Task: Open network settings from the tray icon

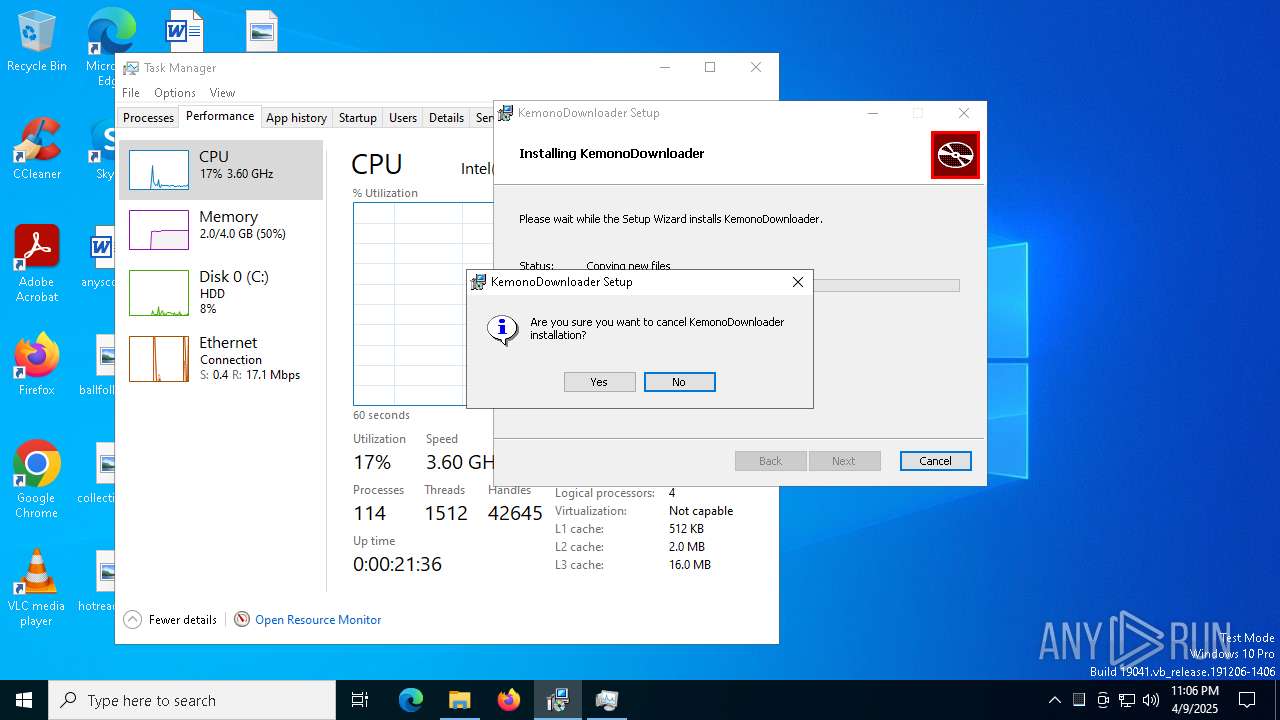Action: (1127, 700)
